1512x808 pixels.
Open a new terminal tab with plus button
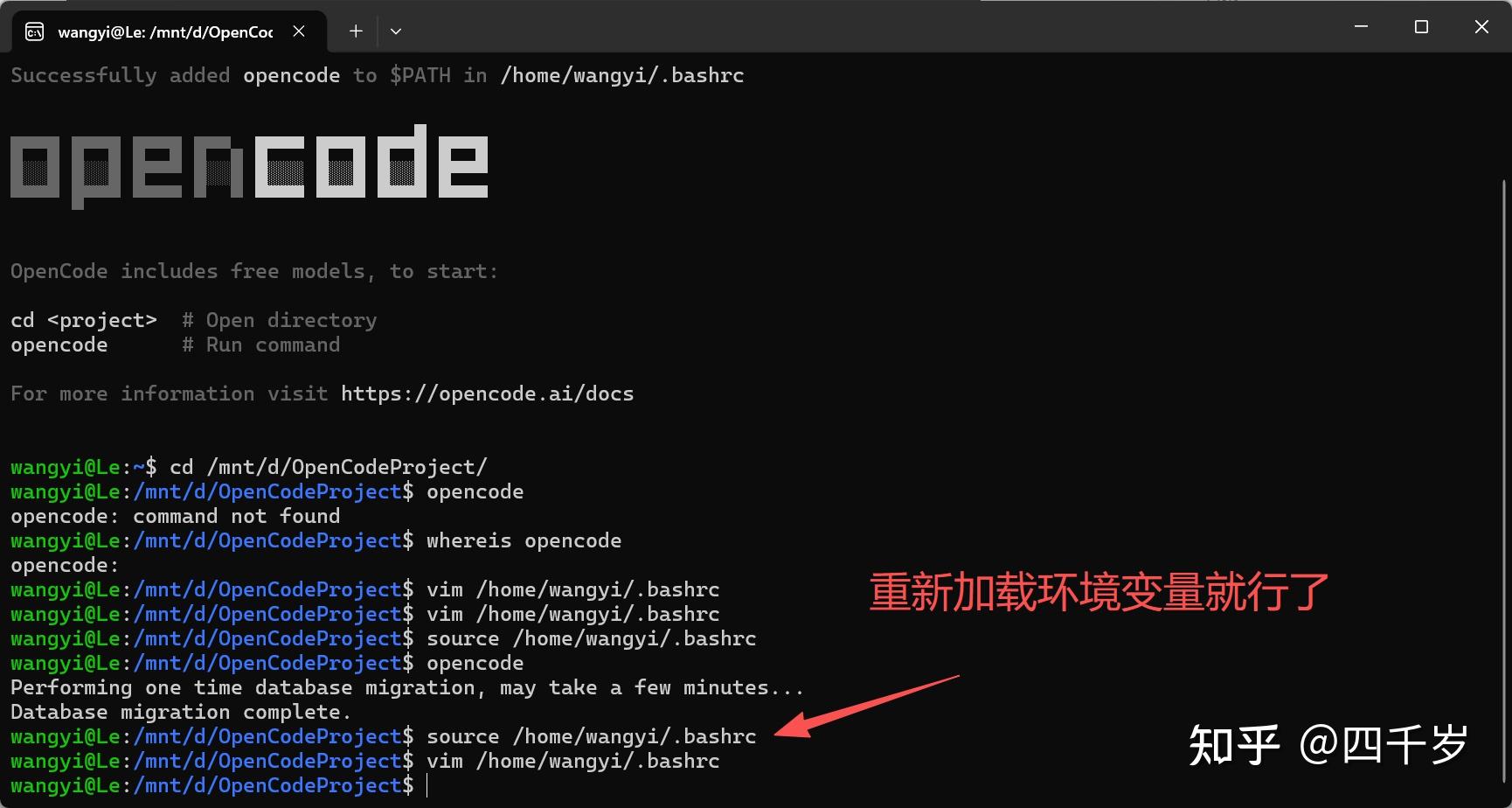click(356, 31)
